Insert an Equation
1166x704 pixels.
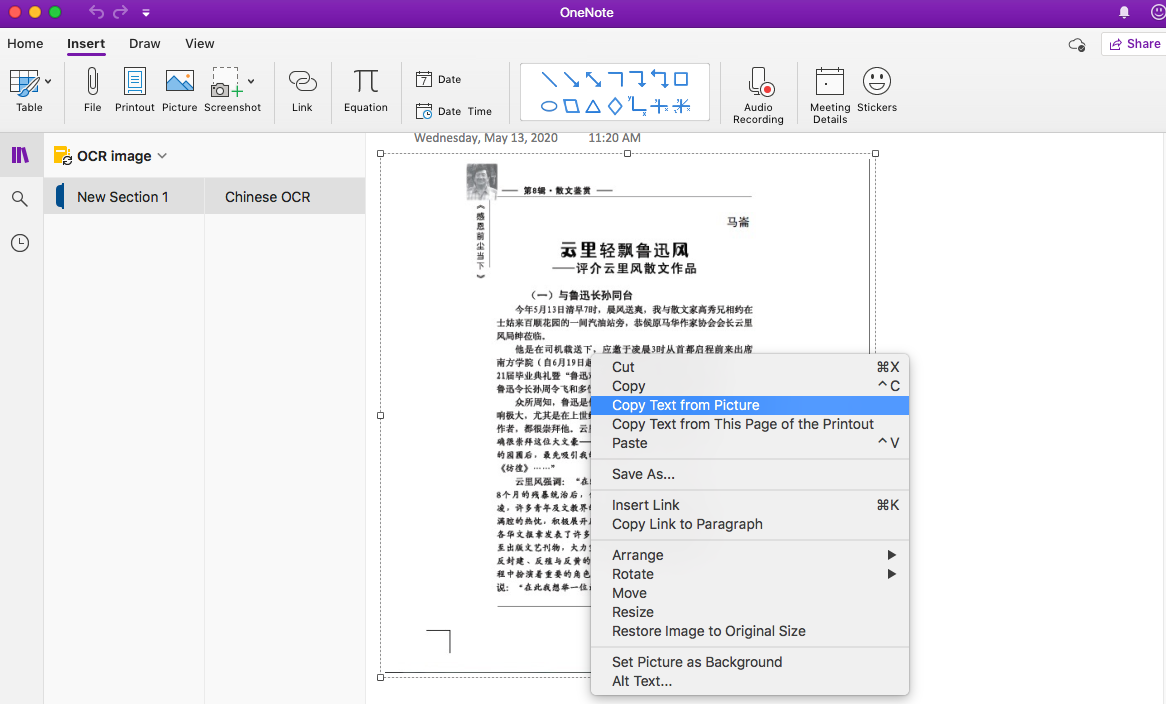(365, 90)
